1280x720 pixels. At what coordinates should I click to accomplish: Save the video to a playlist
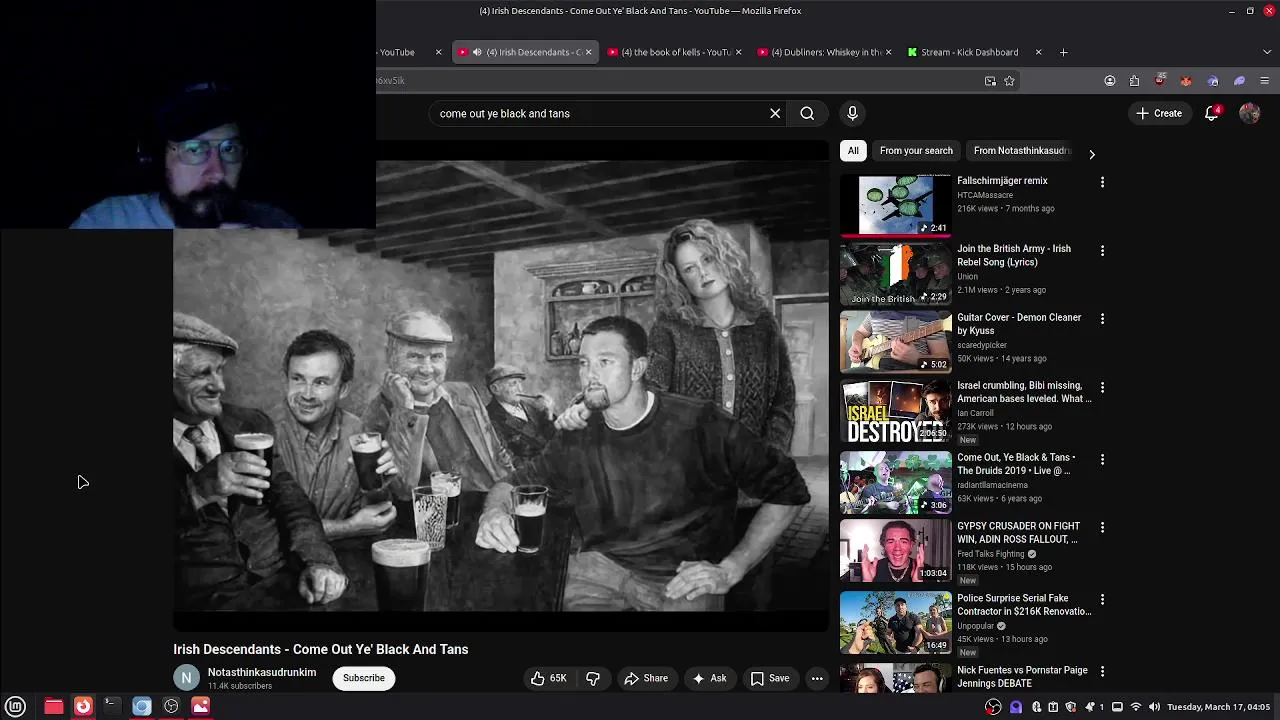[770, 678]
